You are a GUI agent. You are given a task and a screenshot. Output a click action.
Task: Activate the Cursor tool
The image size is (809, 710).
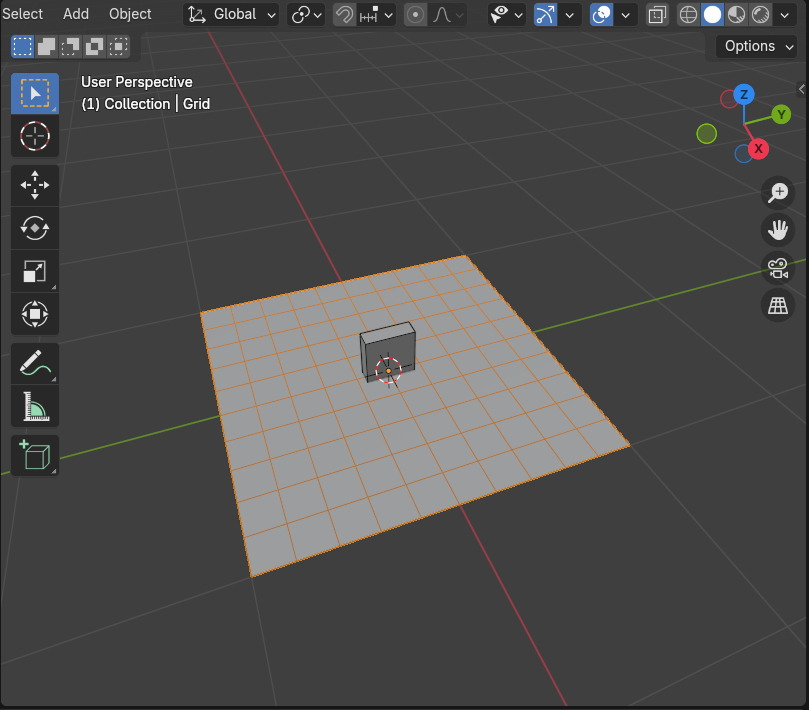click(35, 136)
